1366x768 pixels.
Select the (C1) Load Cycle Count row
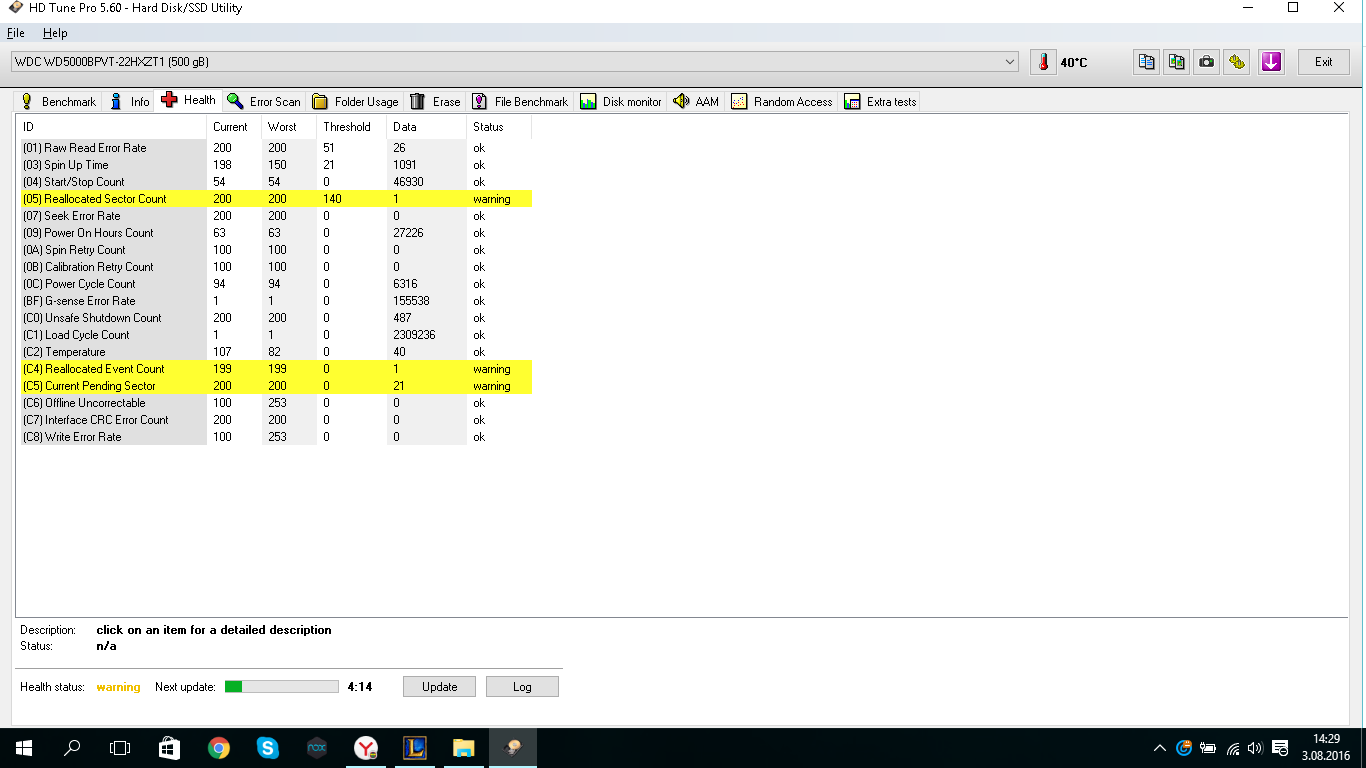pyautogui.click(x=274, y=335)
